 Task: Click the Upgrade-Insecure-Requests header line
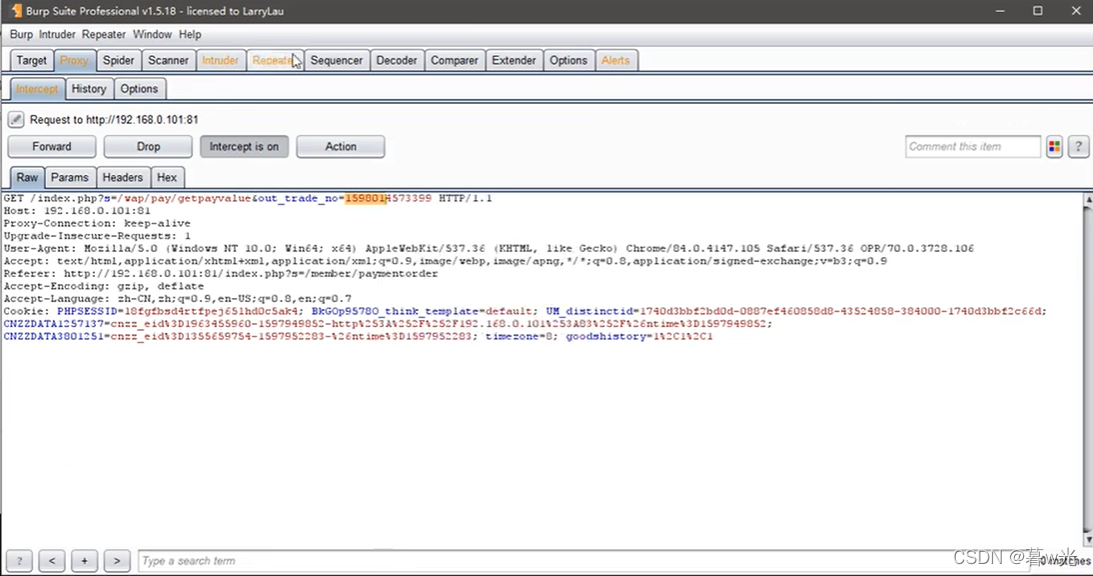97,236
